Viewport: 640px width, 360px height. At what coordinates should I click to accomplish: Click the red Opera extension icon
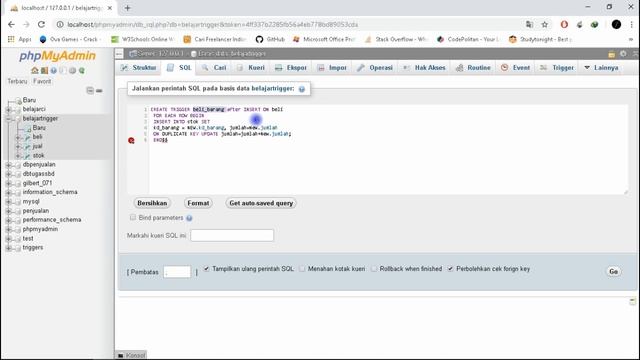click(564, 24)
